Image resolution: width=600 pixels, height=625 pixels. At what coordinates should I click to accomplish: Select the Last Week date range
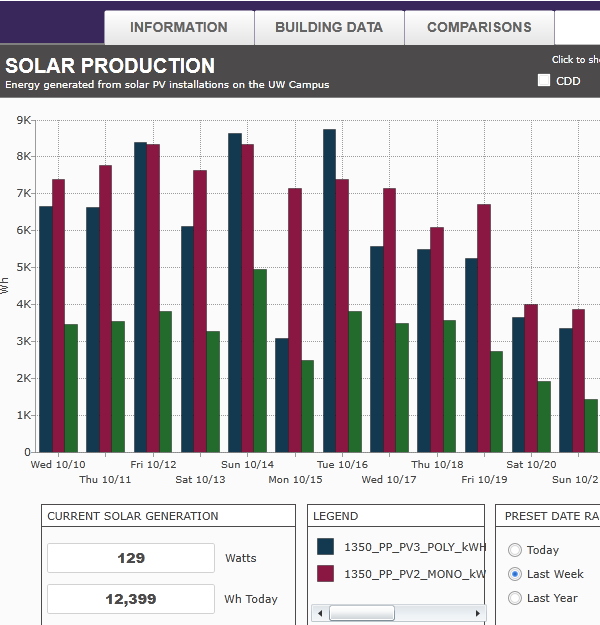(x=515, y=574)
